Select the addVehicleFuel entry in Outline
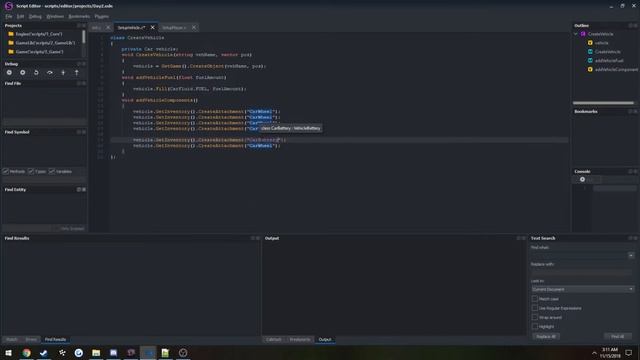 click(x=609, y=60)
